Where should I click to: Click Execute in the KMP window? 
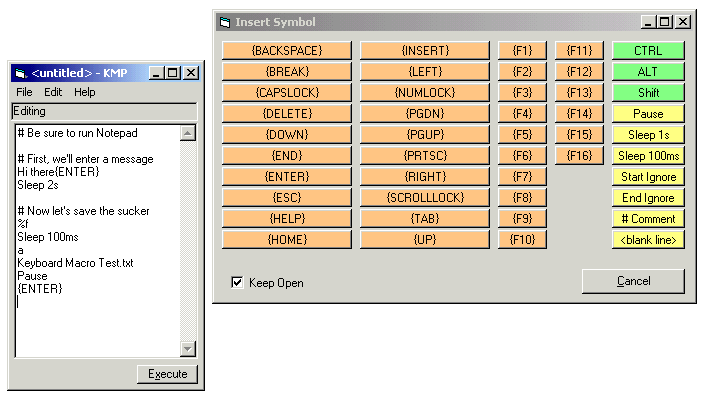pos(167,374)
